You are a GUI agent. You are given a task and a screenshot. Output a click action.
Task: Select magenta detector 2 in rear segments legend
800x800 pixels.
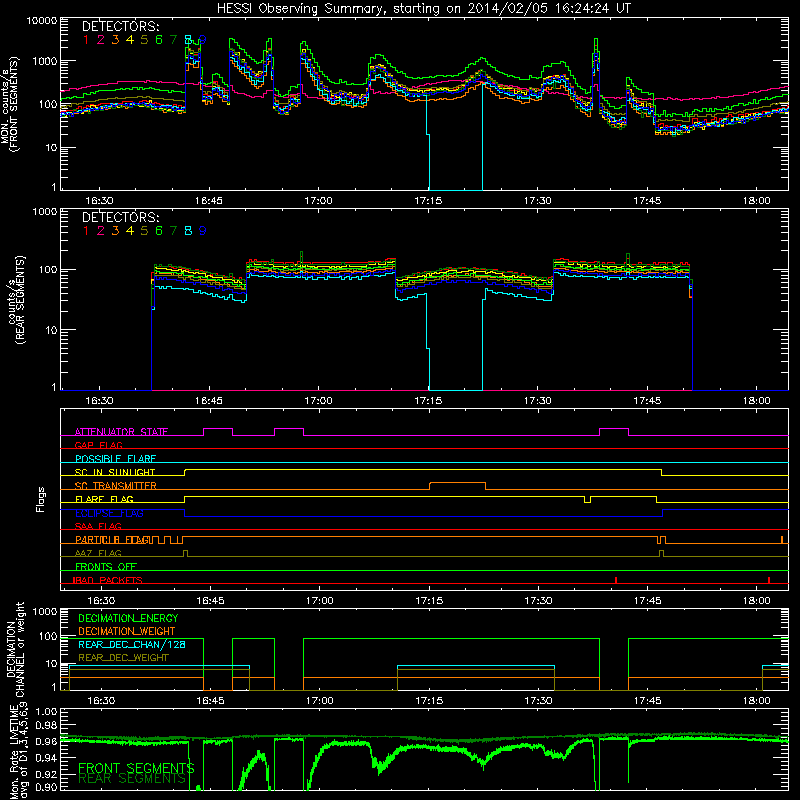[101, 231]
